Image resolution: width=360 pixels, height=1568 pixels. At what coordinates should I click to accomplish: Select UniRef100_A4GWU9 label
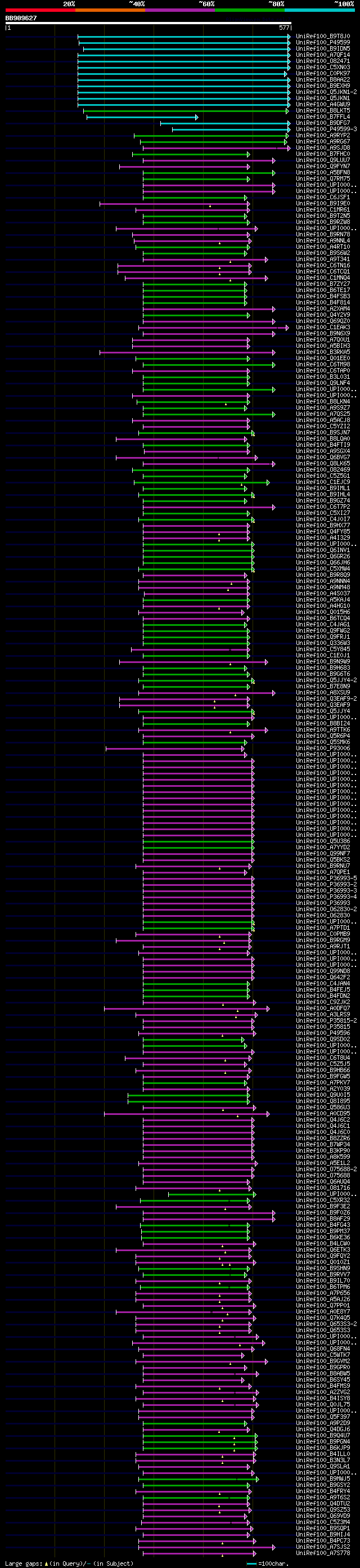(323, 105)
